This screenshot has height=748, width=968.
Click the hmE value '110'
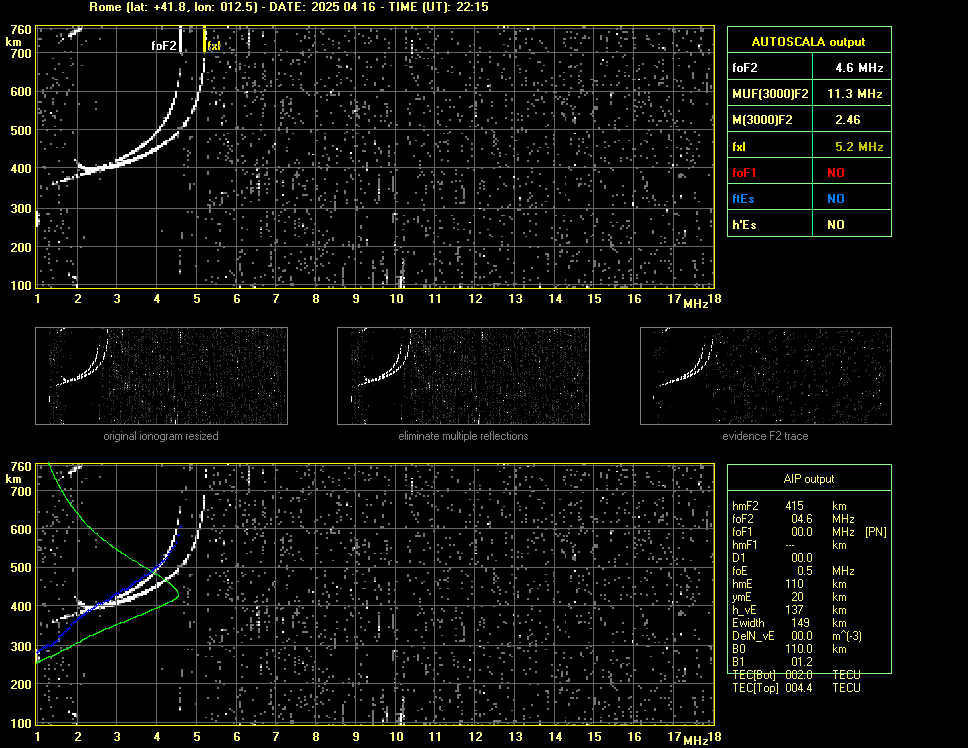(x=794, y=584)
